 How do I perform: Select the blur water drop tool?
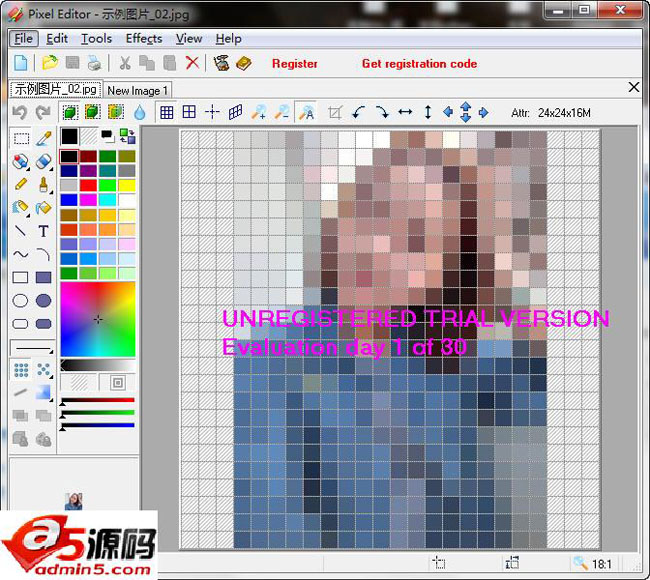(x=140, y=112)
